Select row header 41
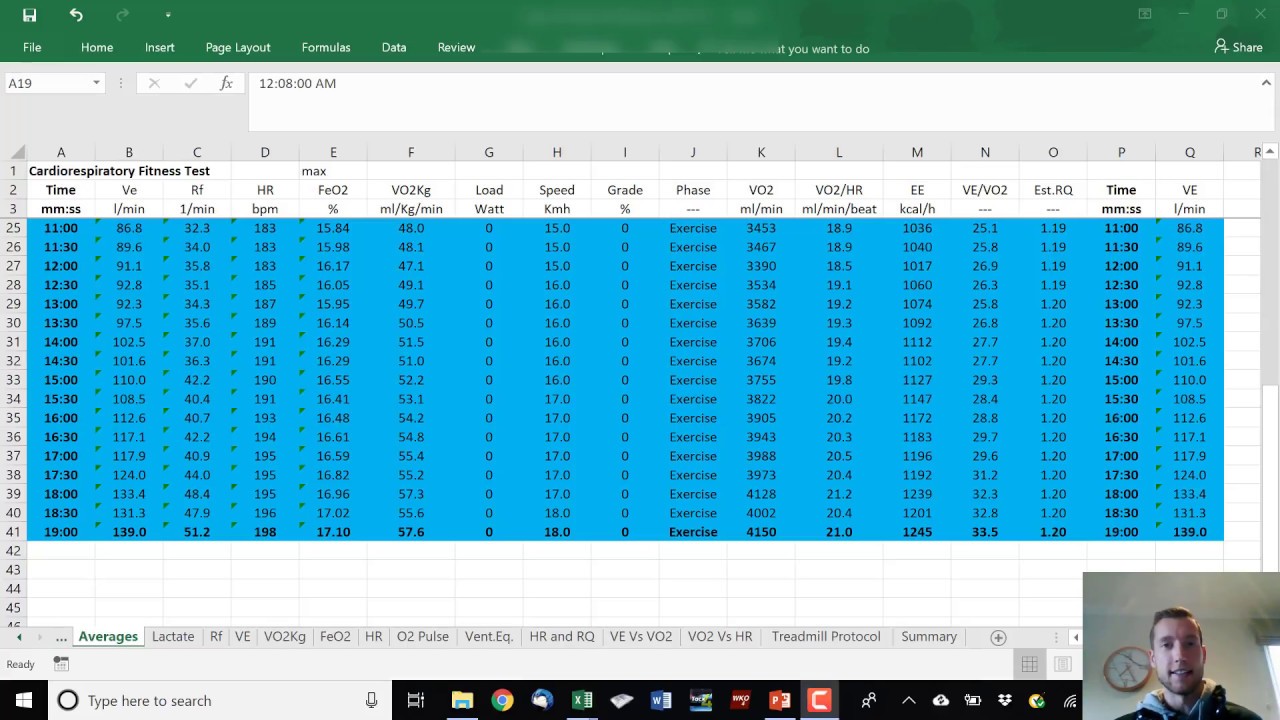 (x=13, y=532)
